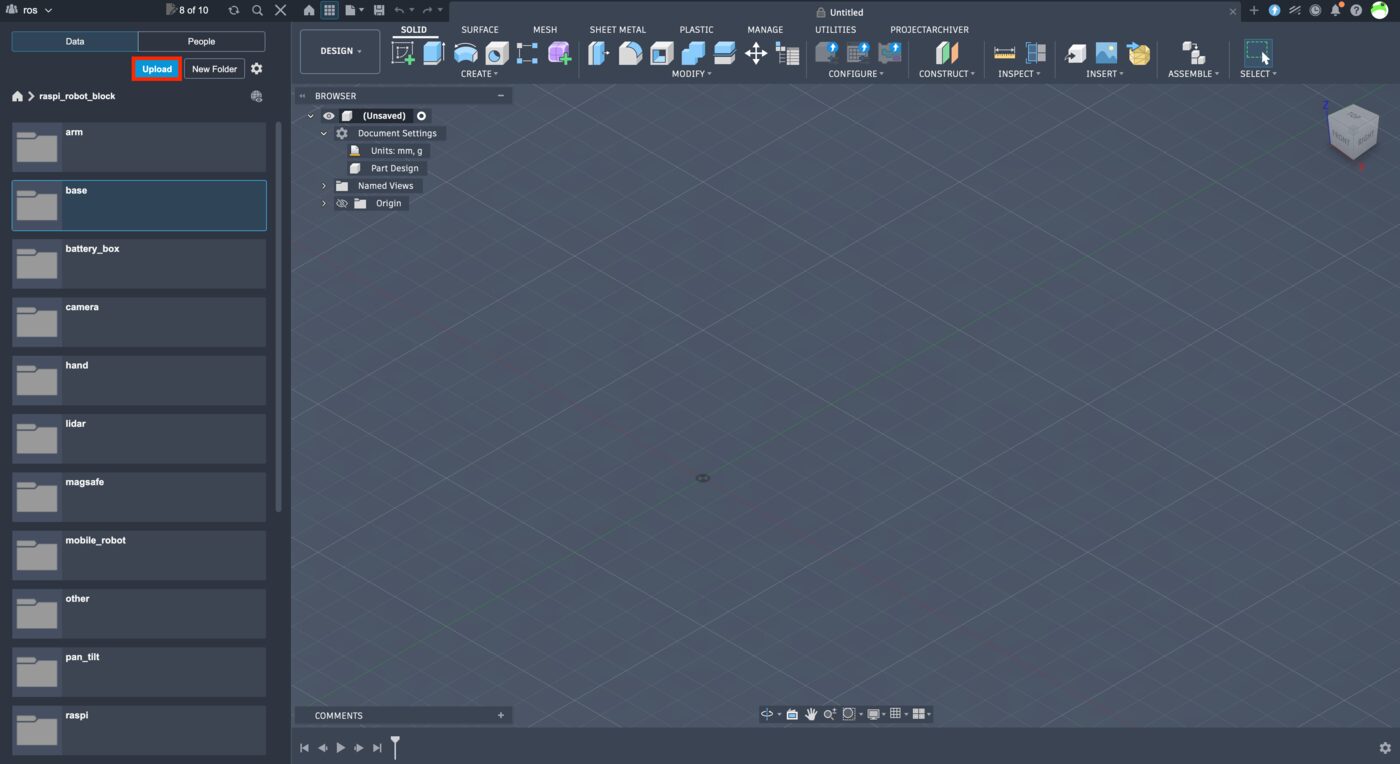This screenshot has width=1400, height=764.
Task: Click the timeline marker
Action: point(395,746)
